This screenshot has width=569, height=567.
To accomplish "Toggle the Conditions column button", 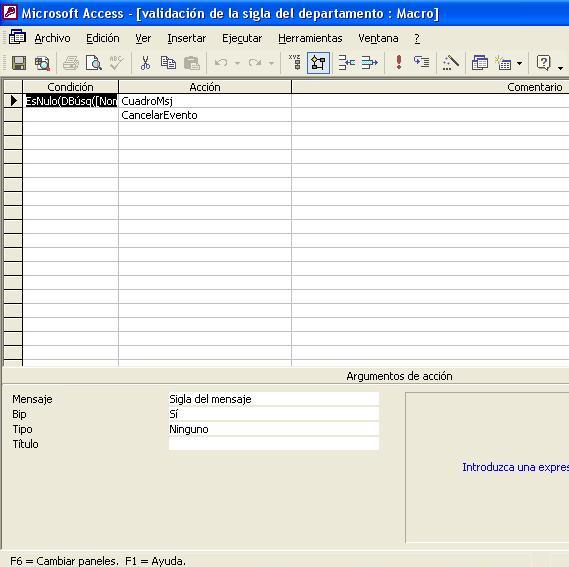I will 318,63.
